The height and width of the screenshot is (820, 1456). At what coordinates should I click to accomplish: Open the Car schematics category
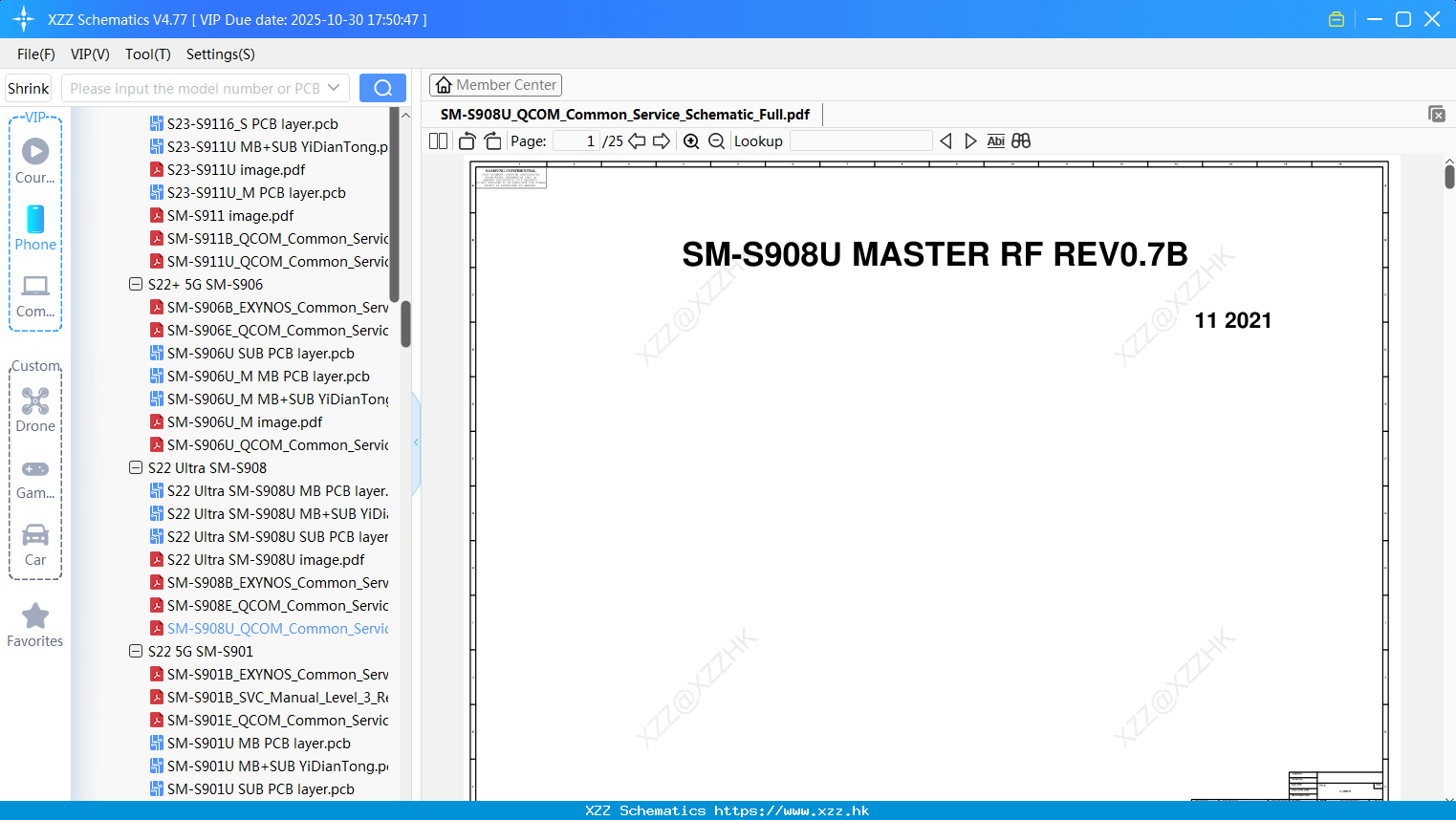point(34,543)
